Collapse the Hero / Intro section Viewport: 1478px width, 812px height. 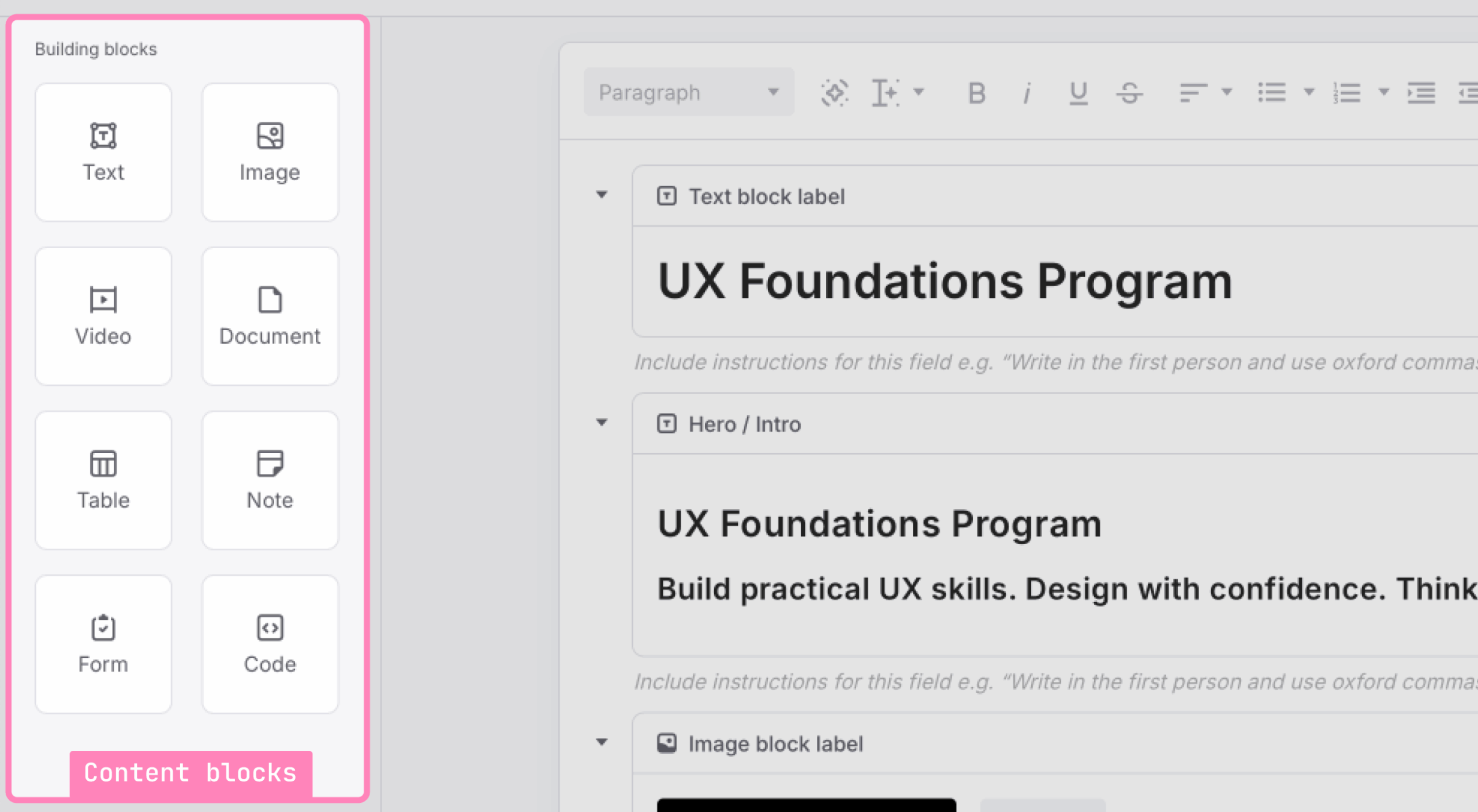point(602,423)
